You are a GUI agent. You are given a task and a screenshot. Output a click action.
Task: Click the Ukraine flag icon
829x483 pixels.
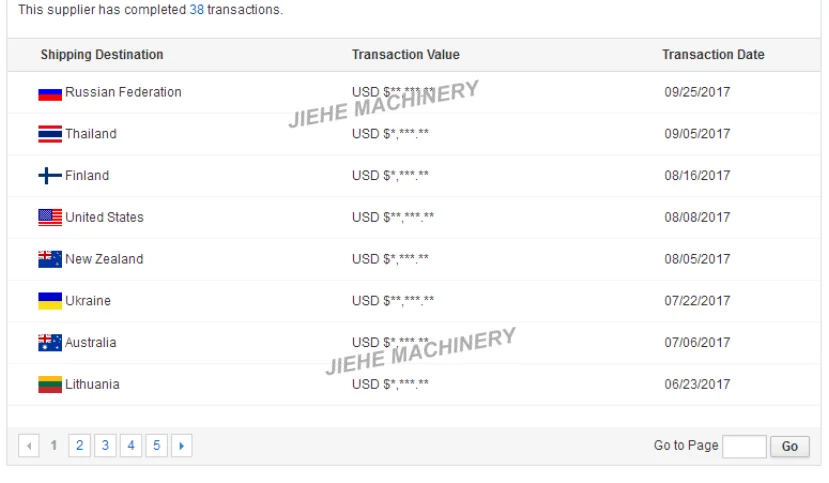(x=50, y=301)
